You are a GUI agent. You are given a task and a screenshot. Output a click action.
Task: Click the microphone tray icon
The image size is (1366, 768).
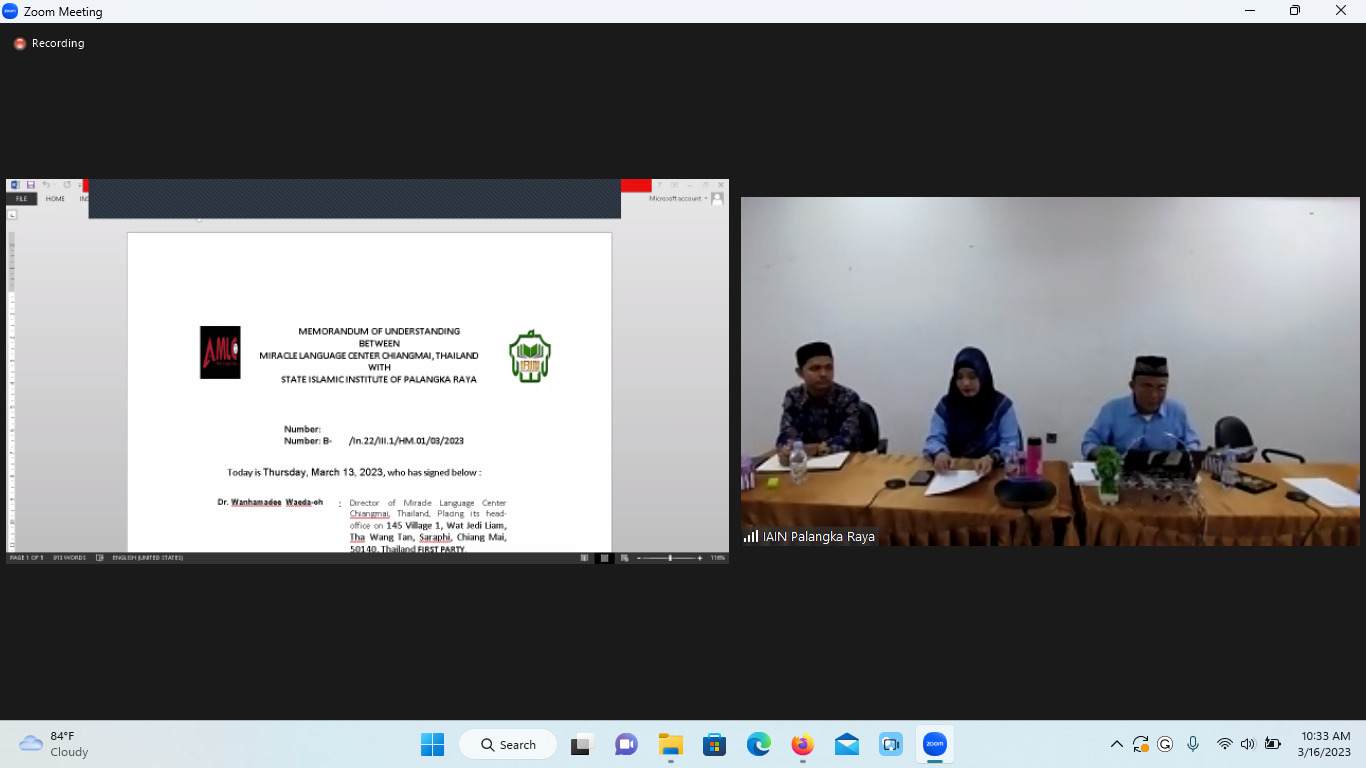1193,744
